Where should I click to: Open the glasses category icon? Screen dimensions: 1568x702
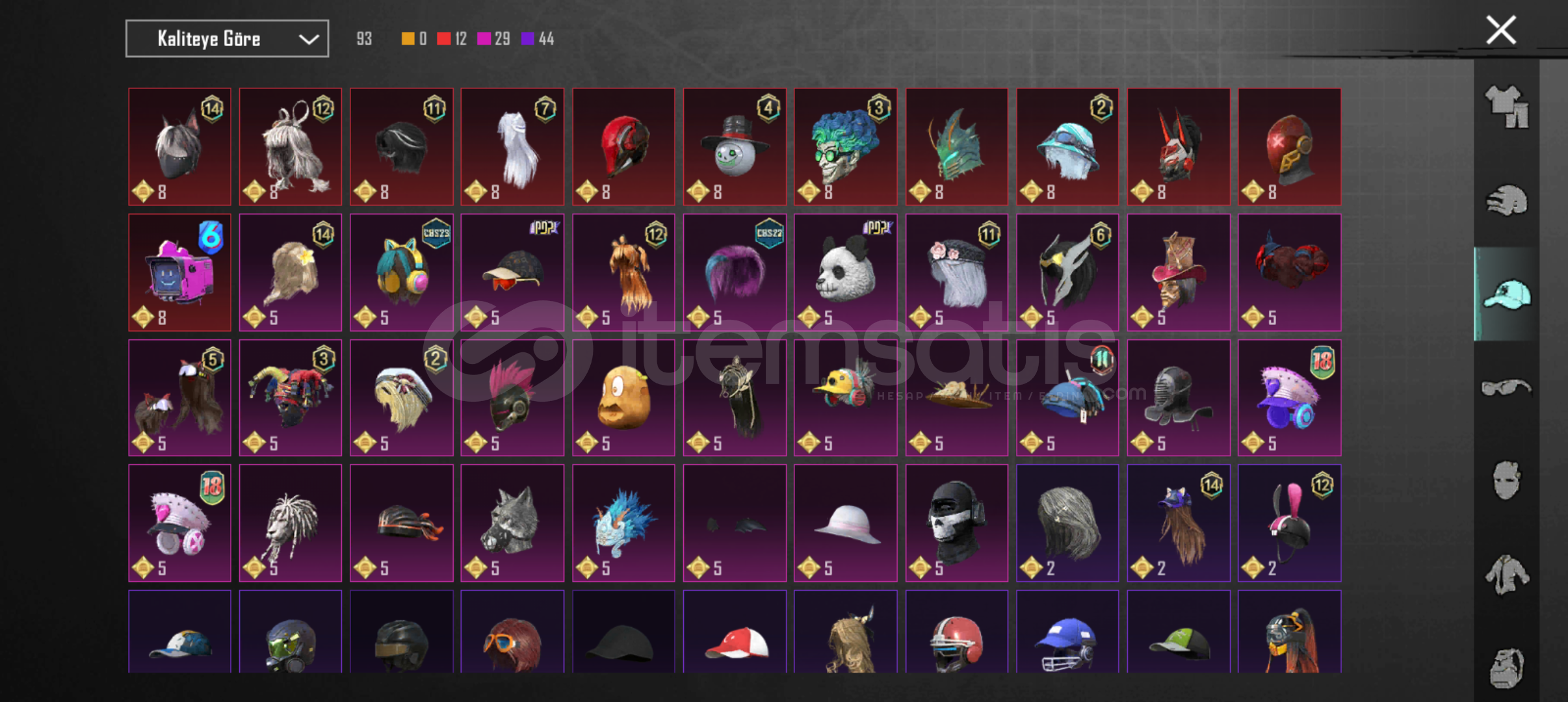point(1506,388)
